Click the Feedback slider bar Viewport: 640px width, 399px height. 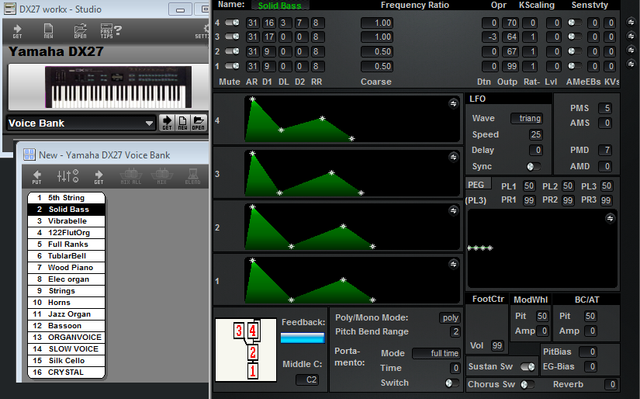(302, 338)
